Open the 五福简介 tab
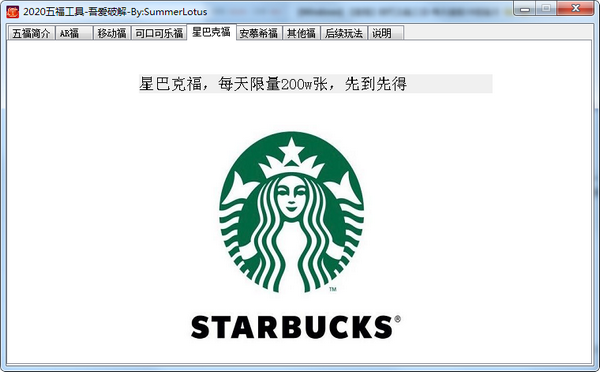The image size is (600, 372). point(31,33)
